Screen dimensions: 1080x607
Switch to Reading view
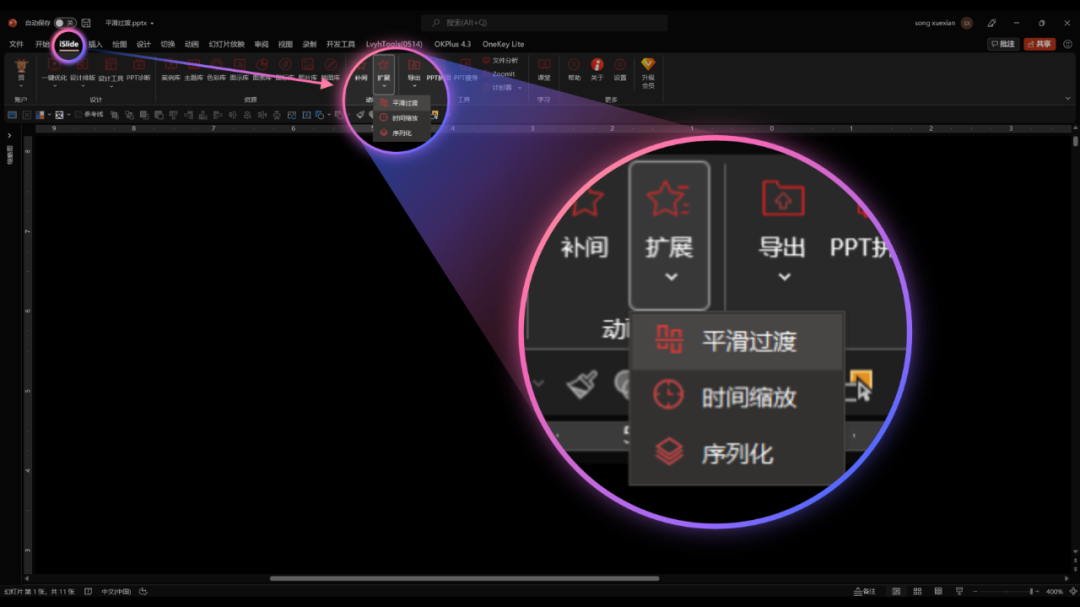938,591
